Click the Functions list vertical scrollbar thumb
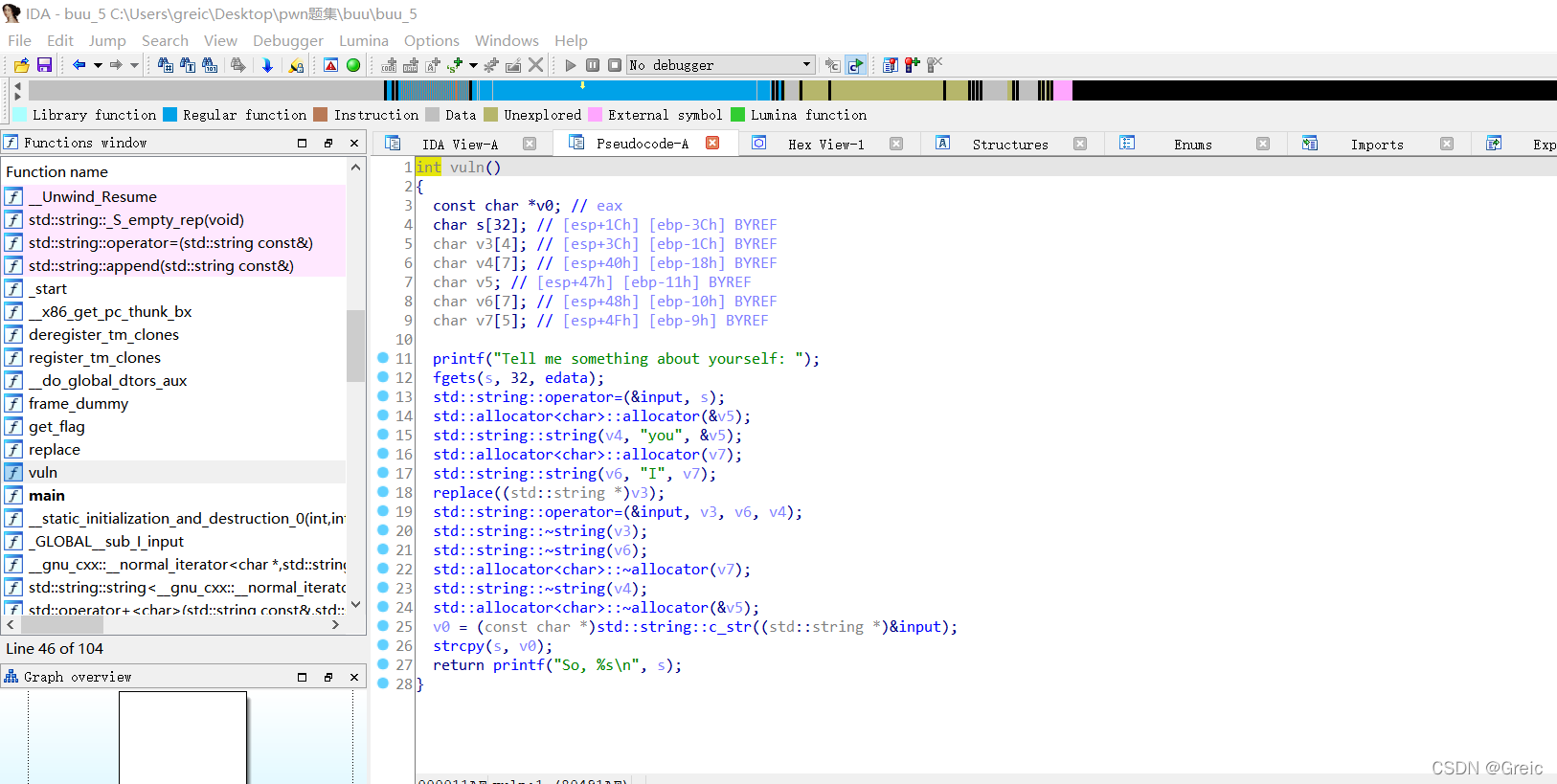The image size is (1557, 784). (355, 345)
